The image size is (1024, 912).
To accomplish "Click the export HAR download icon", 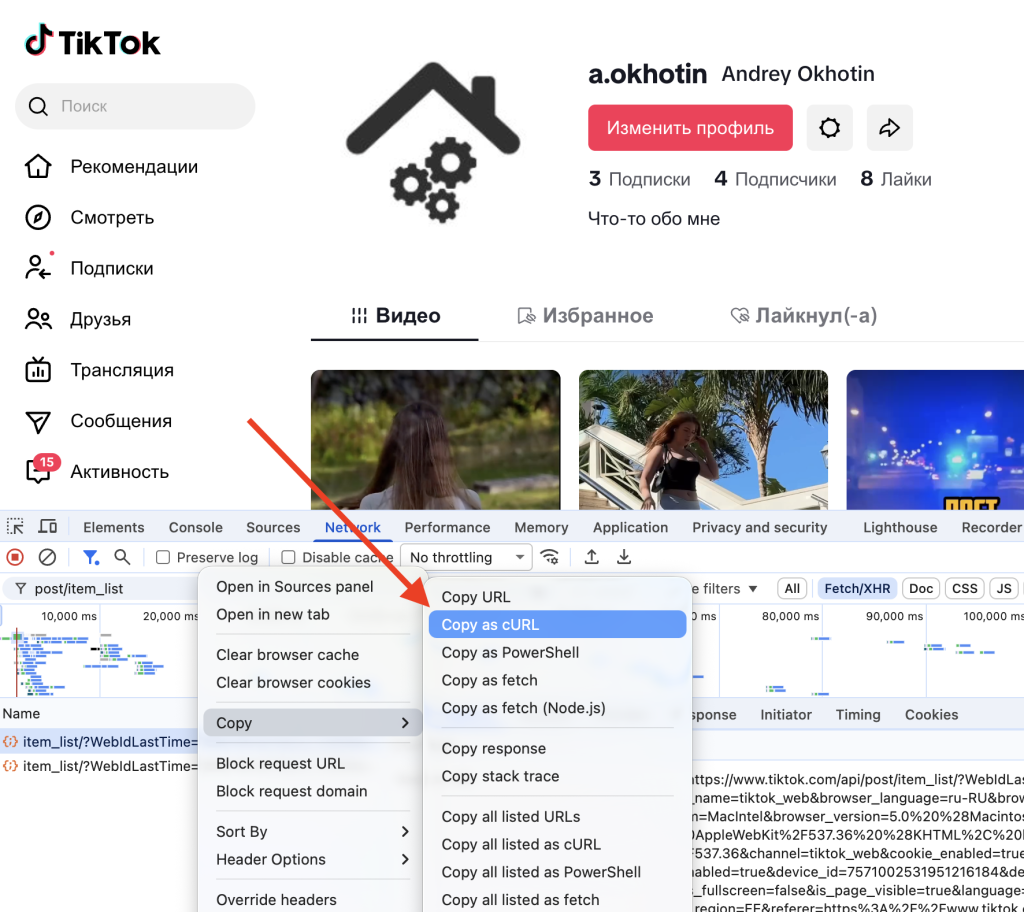I will [x=624, y=558].
